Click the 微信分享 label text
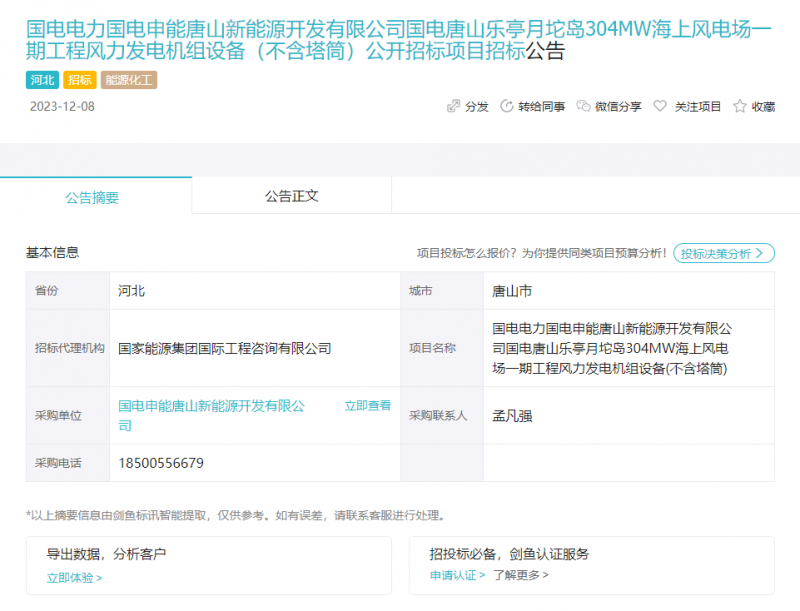 tap(618, 107)
